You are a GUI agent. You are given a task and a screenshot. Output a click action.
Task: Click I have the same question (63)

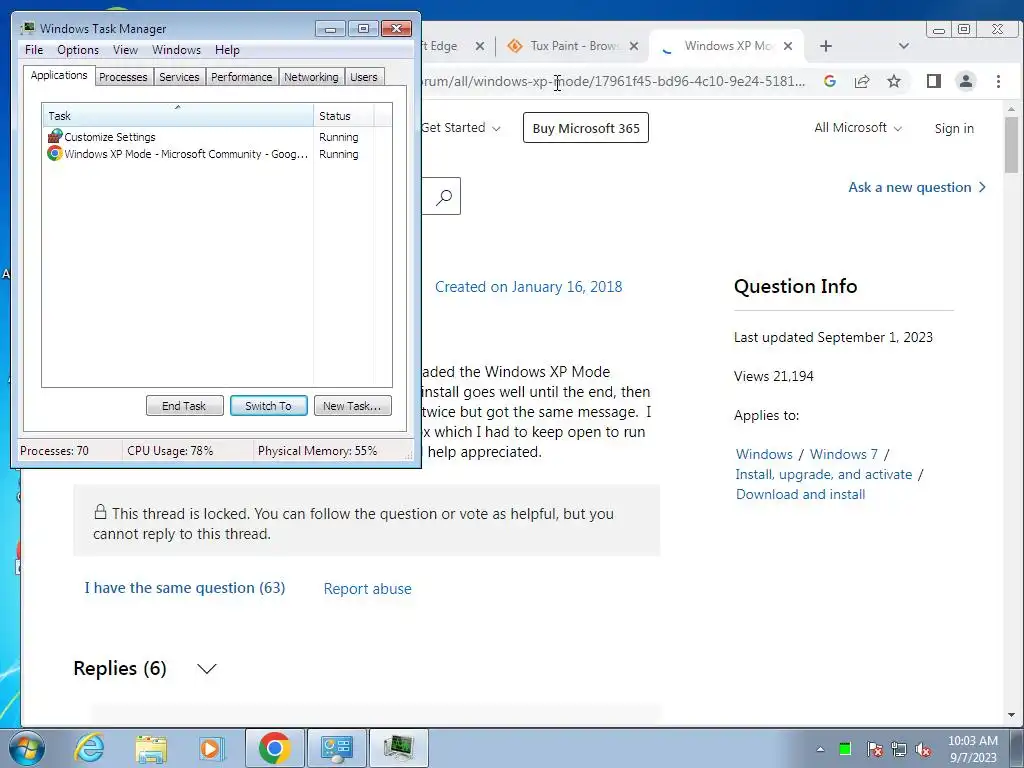[185, 588]
